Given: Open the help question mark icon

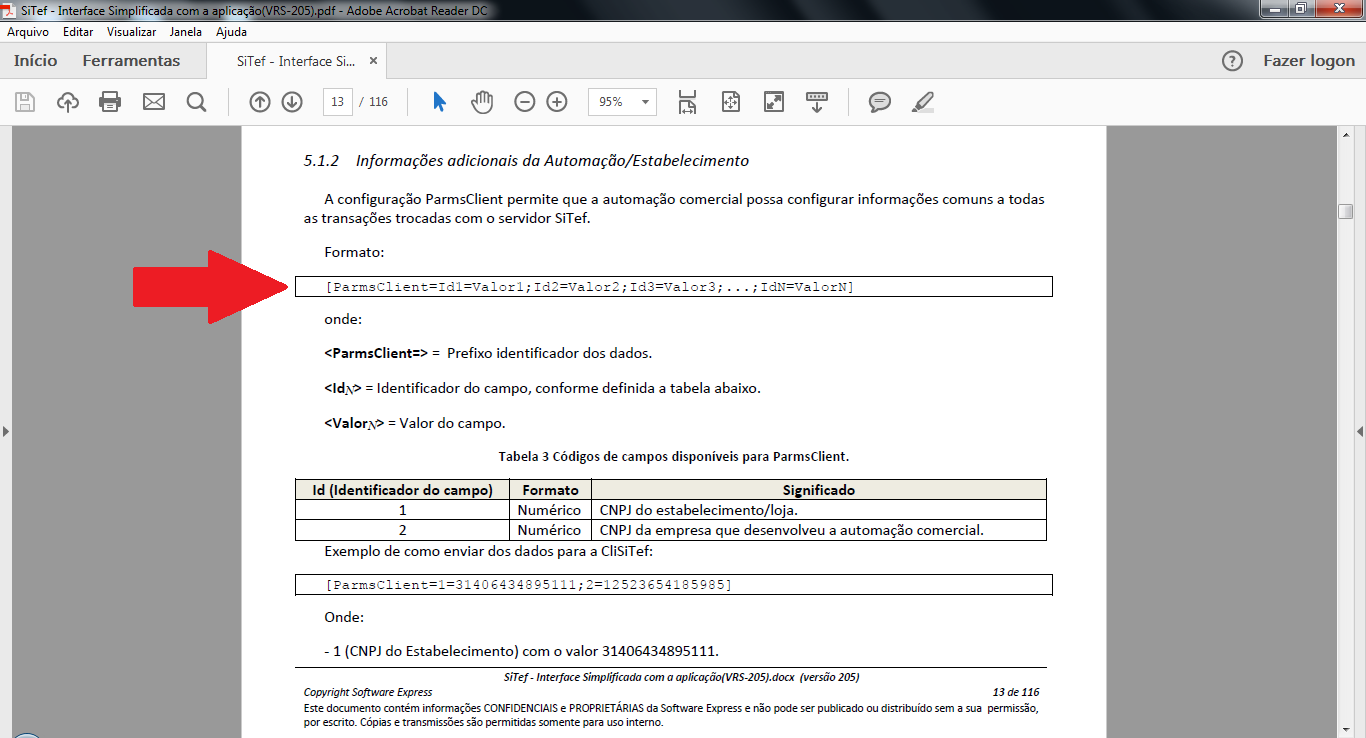Looking at the screenshot, I should coord(1233,61).
